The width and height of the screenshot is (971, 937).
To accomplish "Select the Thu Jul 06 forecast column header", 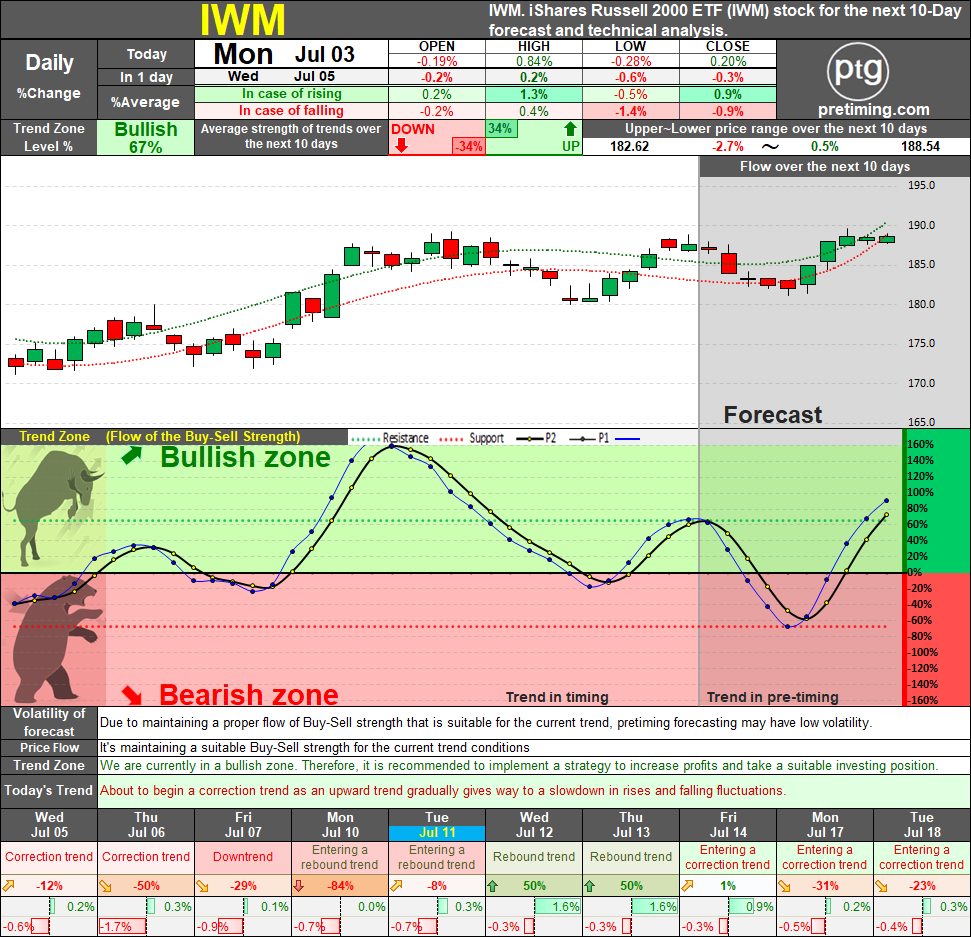I will pyautogui.click(x=146, y=825).
